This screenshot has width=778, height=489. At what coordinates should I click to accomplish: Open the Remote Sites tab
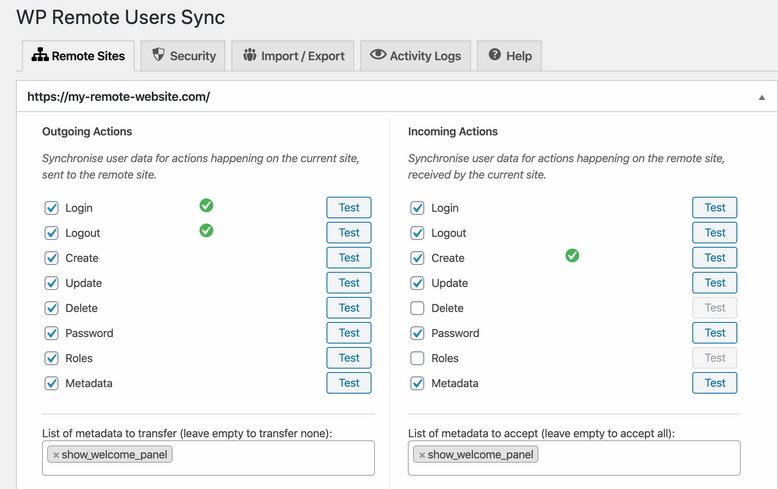pos(78,56)
